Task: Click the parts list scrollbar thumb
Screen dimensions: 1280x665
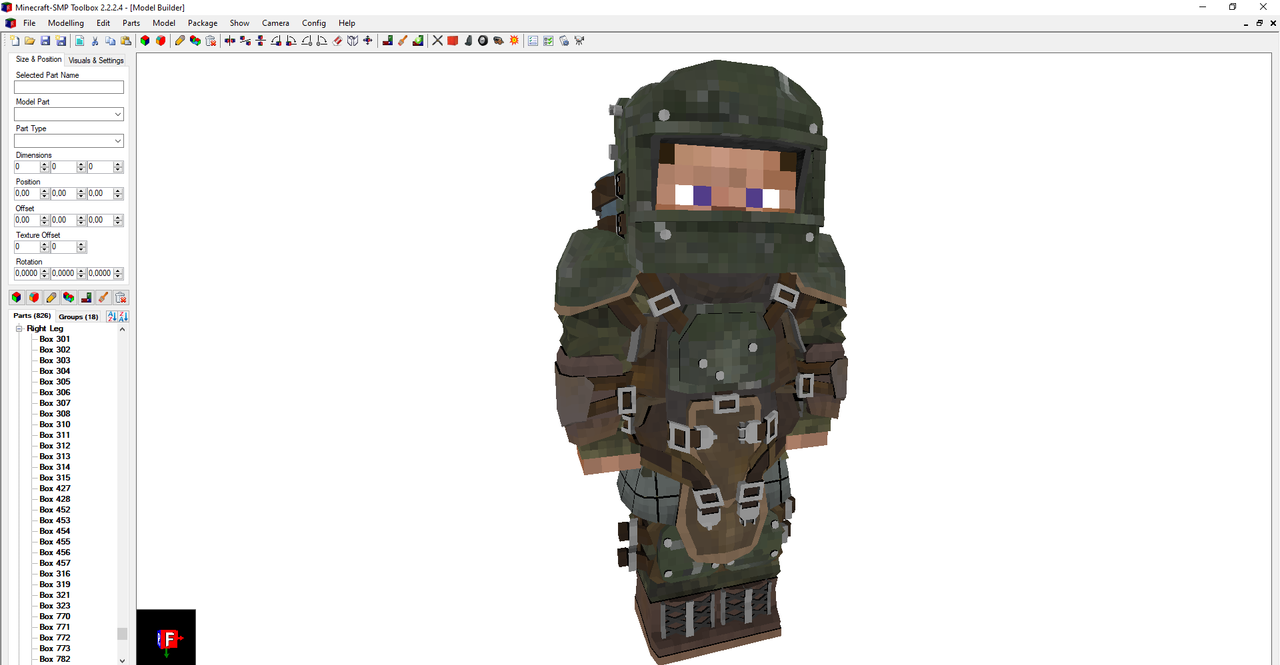Action: click(123, 633)
